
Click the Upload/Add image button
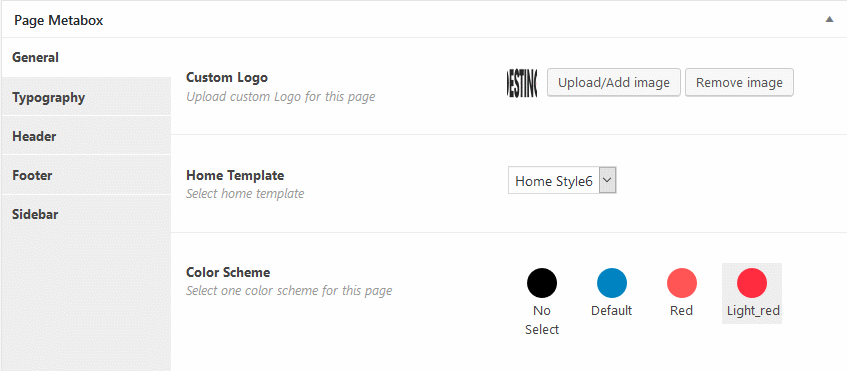click(614, 83)
